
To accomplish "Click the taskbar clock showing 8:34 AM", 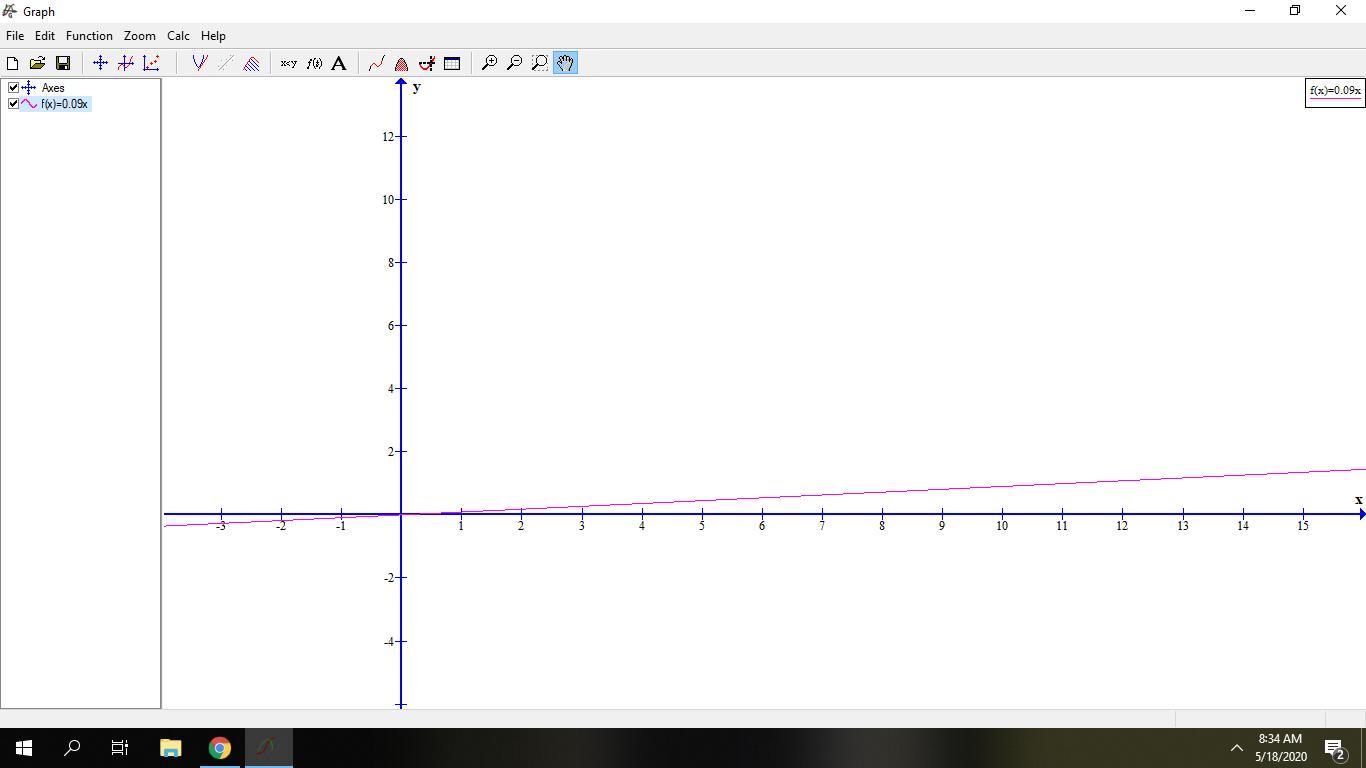I will pos(1280,748).
